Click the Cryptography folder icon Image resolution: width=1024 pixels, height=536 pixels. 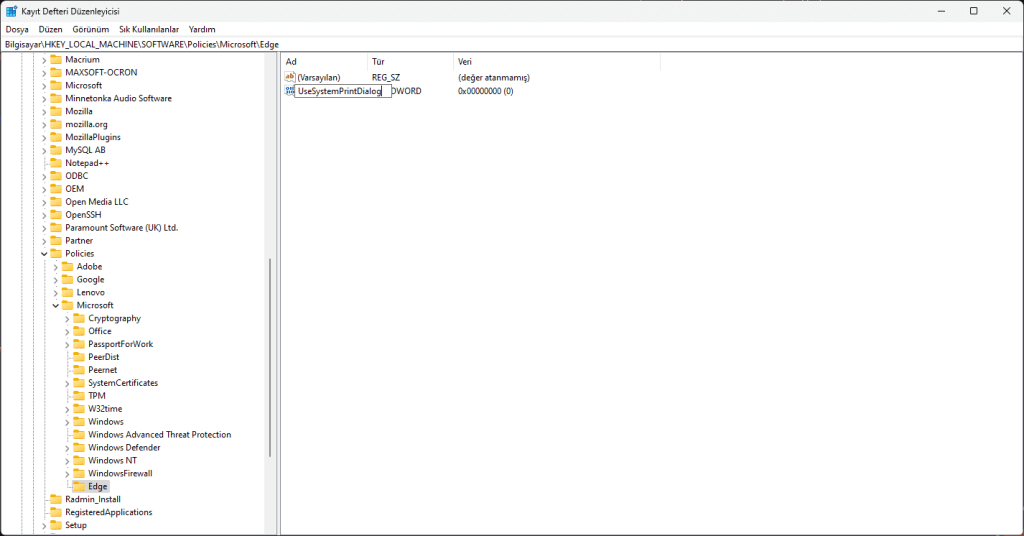tap(79, 318)
